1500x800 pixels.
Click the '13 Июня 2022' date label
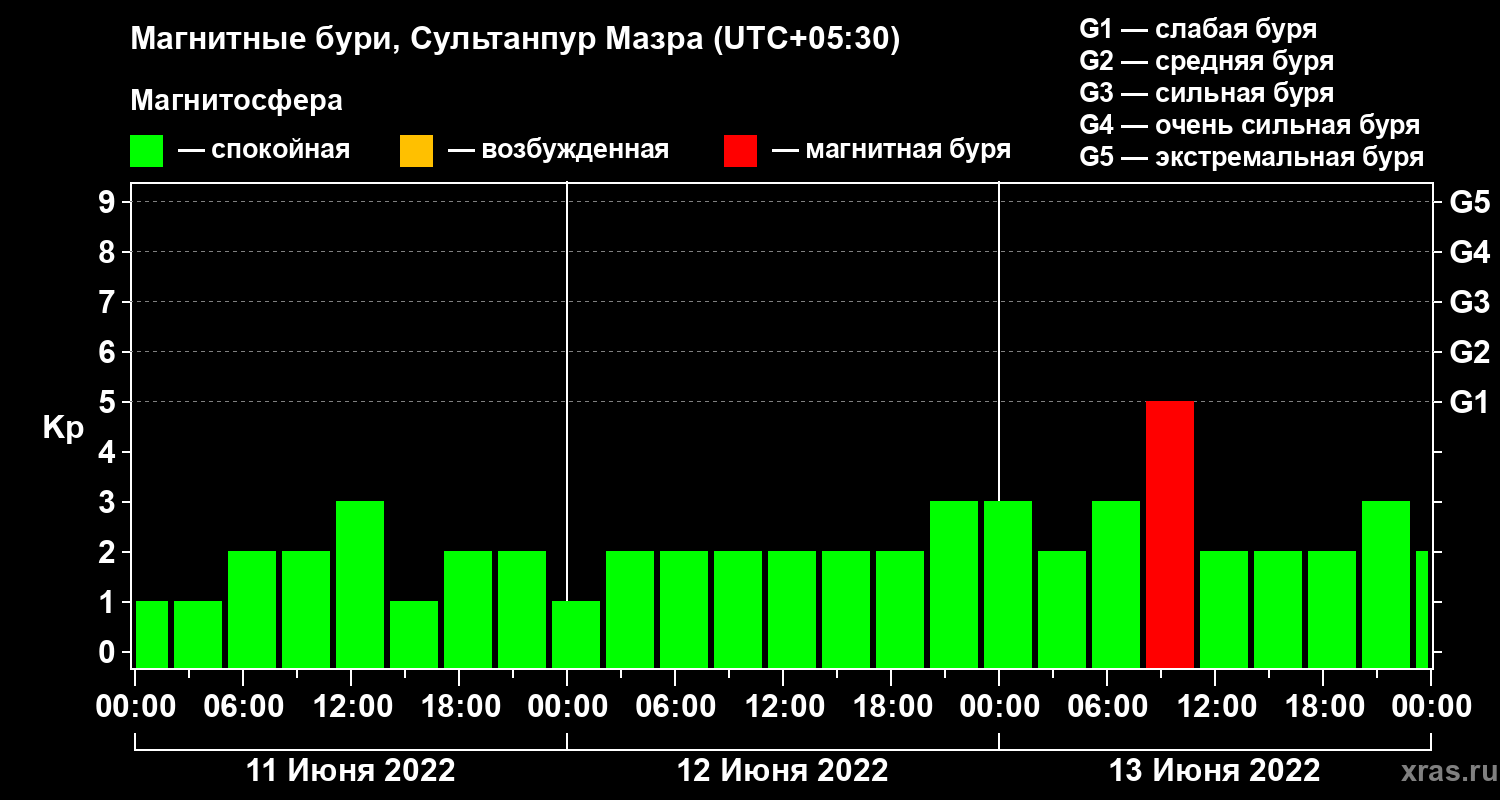pos(1215,771)
